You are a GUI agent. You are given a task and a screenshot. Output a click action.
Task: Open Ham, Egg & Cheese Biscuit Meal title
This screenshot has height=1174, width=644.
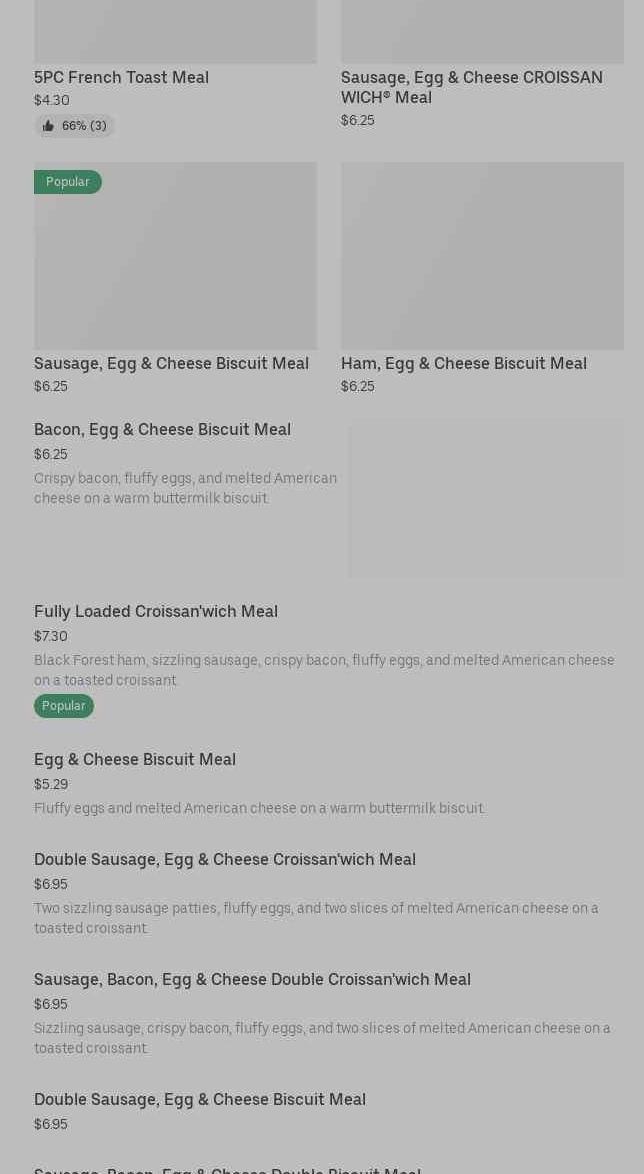[x=463, y=363]
